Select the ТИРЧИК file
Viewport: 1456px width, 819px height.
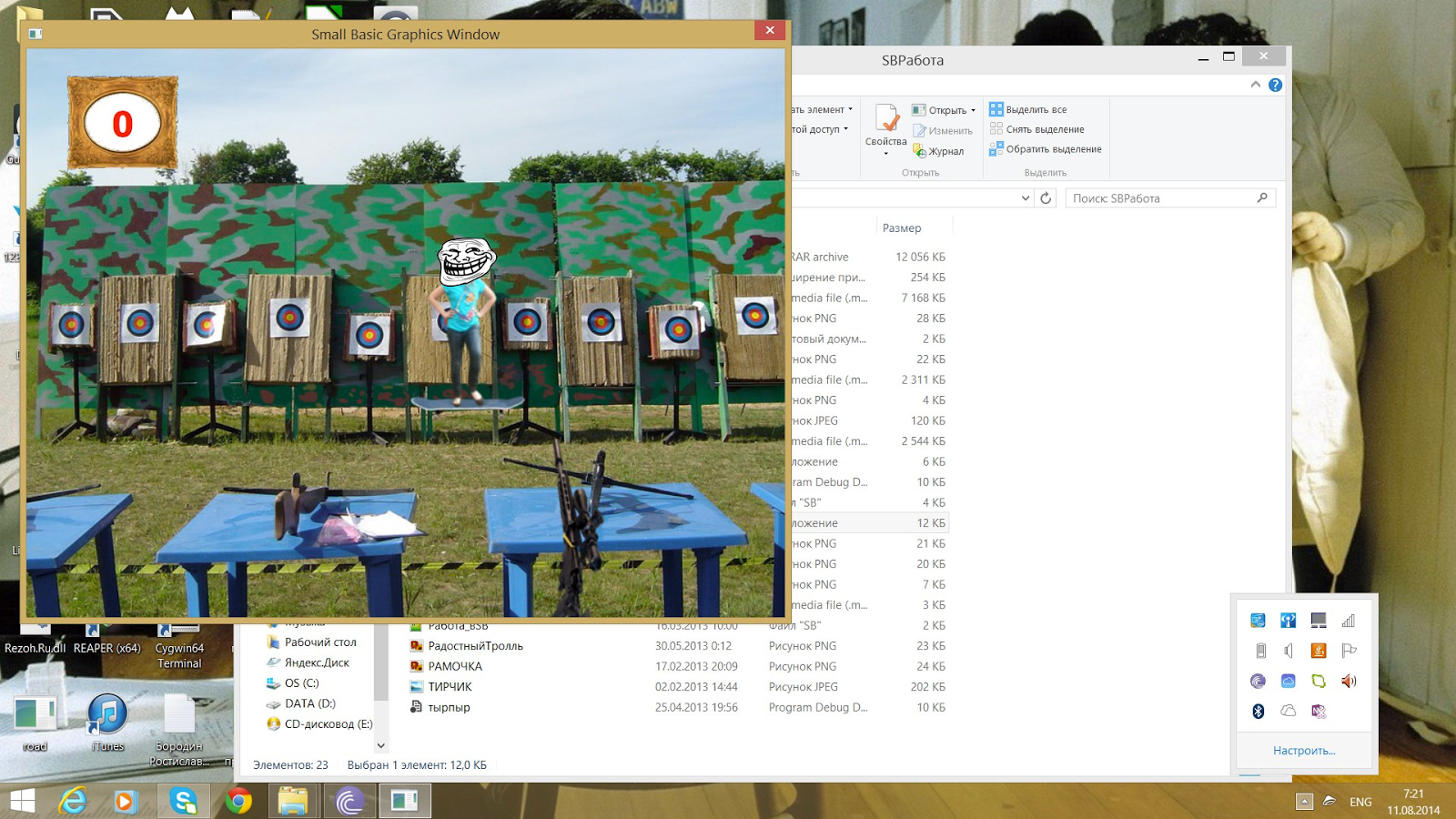(x=450, y=687)
